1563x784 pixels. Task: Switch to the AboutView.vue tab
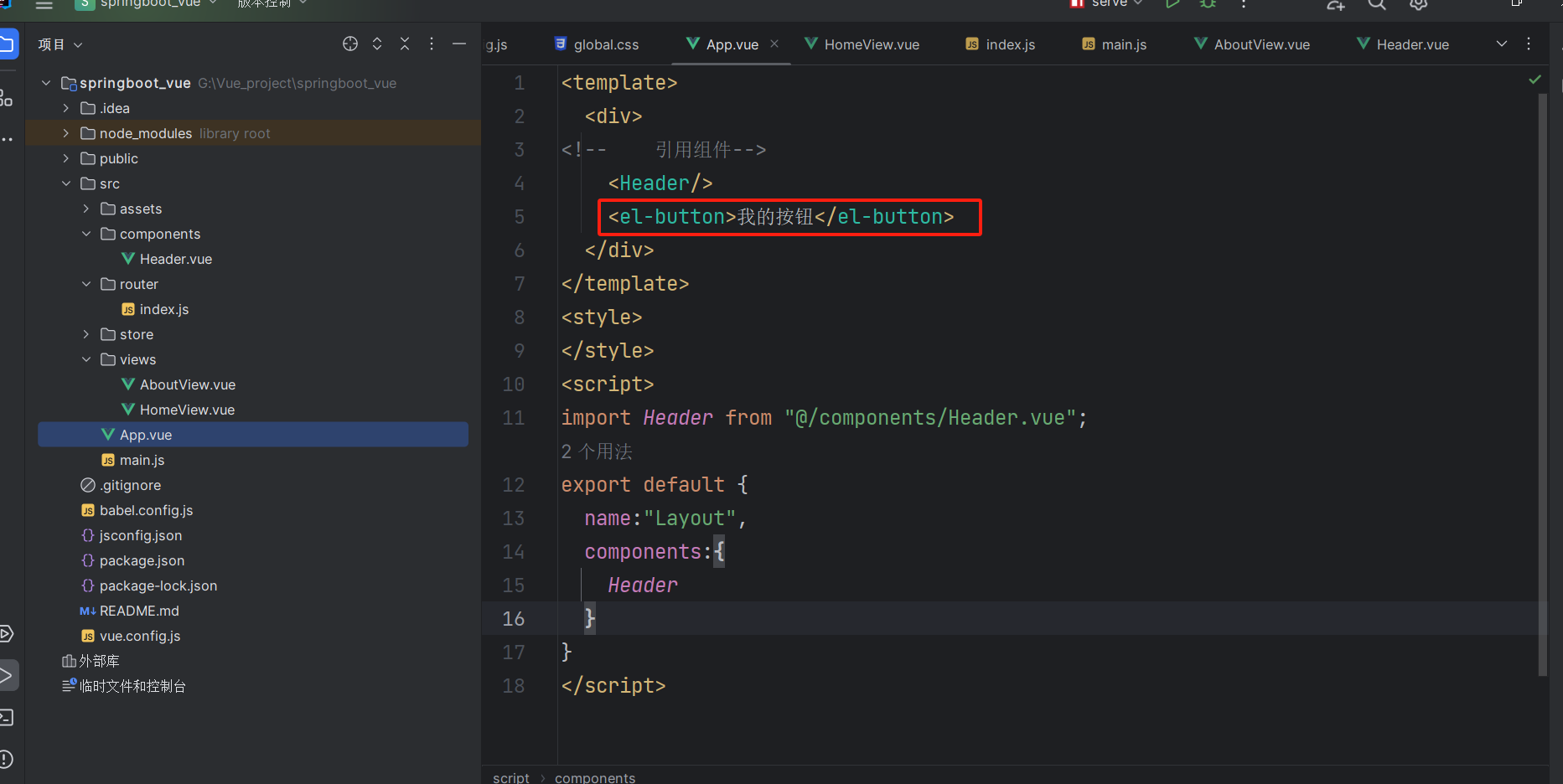point(1253,44)
